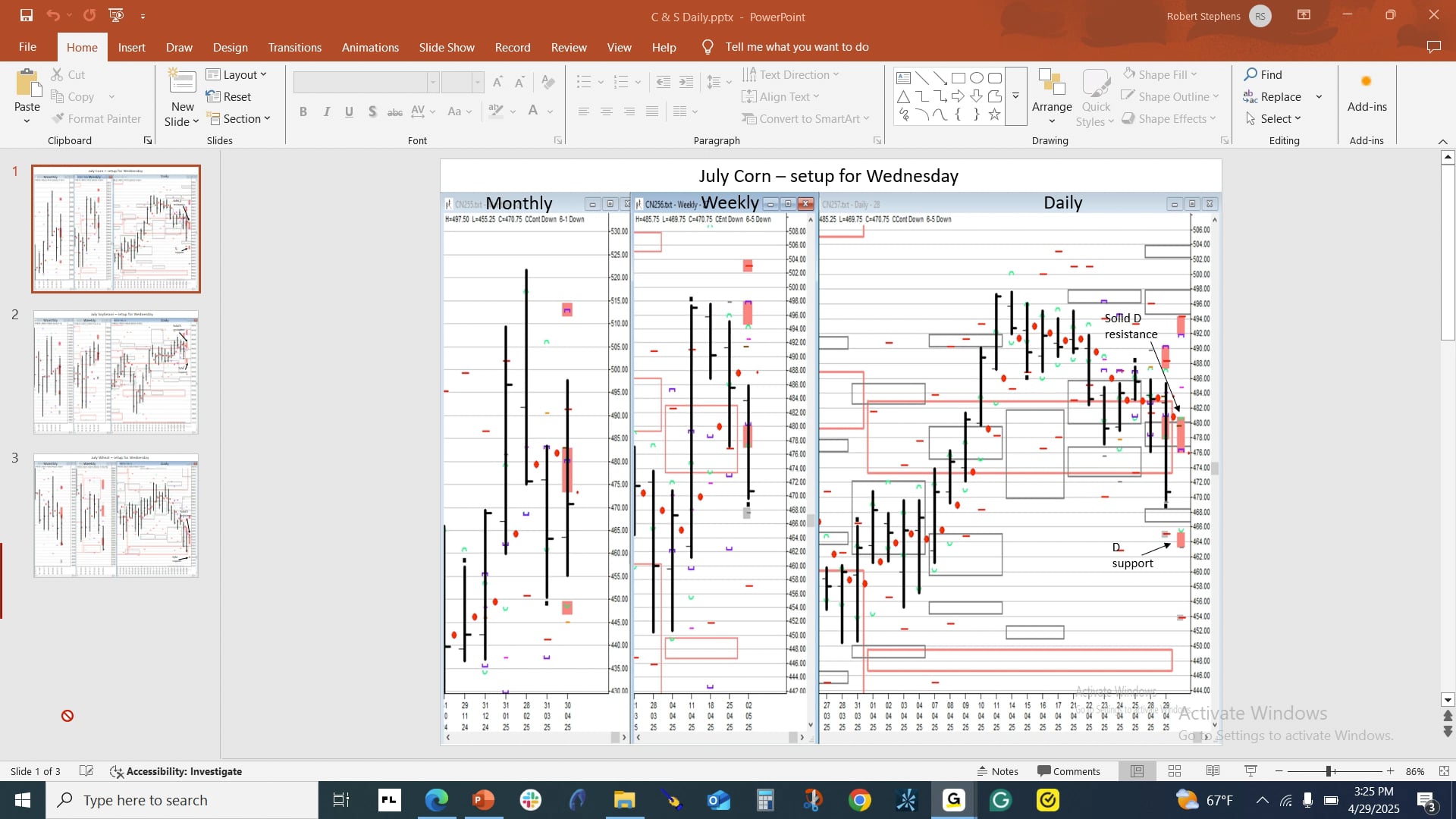This screenshot has height=819, width=1456.
Task: Open the Layout dropdown in Slides group
Action: click(x=237, y=74)
